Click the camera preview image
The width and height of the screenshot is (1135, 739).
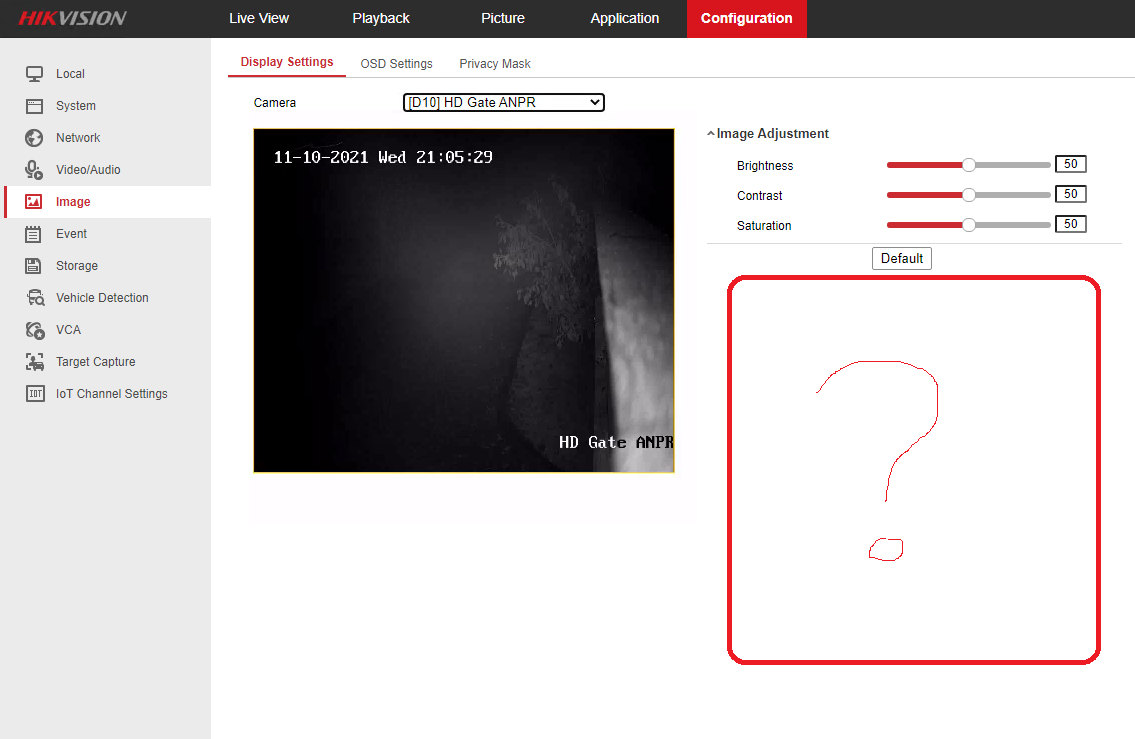click(x=464, y=300)
